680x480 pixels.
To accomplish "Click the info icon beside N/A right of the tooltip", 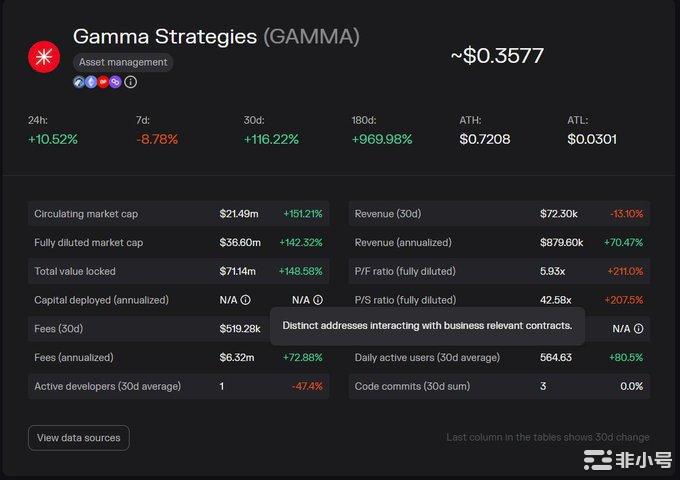I will pyautogui.click(x=639, y=328).
